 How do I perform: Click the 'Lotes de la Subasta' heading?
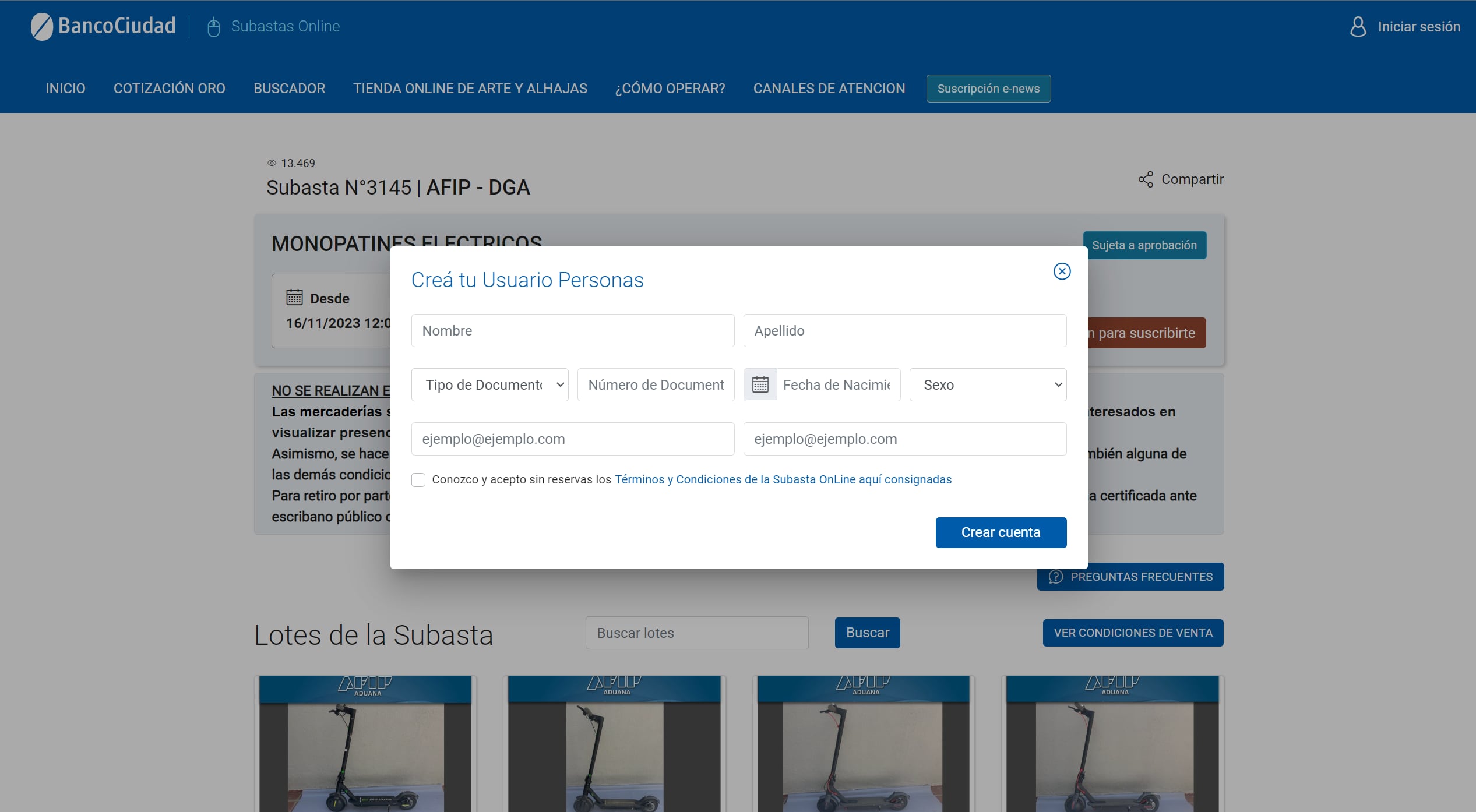374,635
